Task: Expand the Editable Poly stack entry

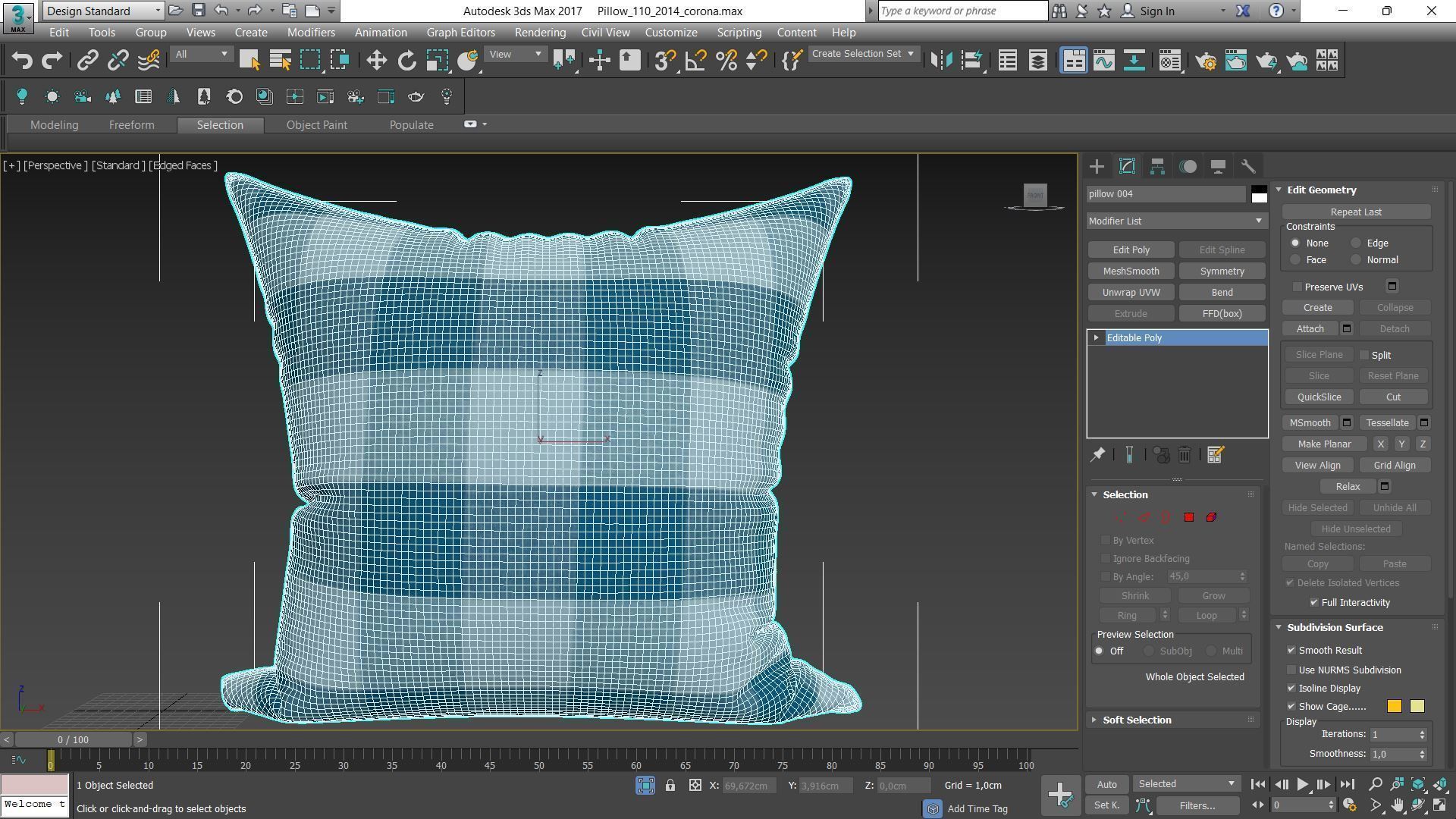Action: 1097,338
